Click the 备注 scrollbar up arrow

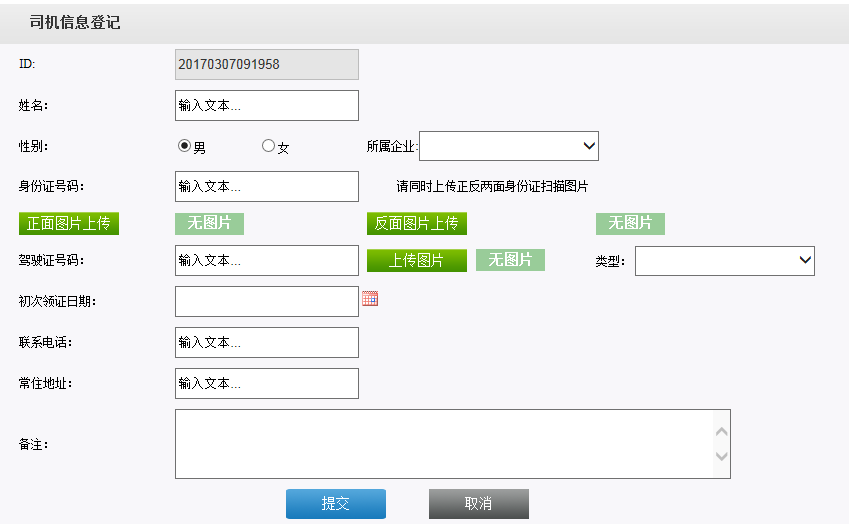[x=721, y=432]
